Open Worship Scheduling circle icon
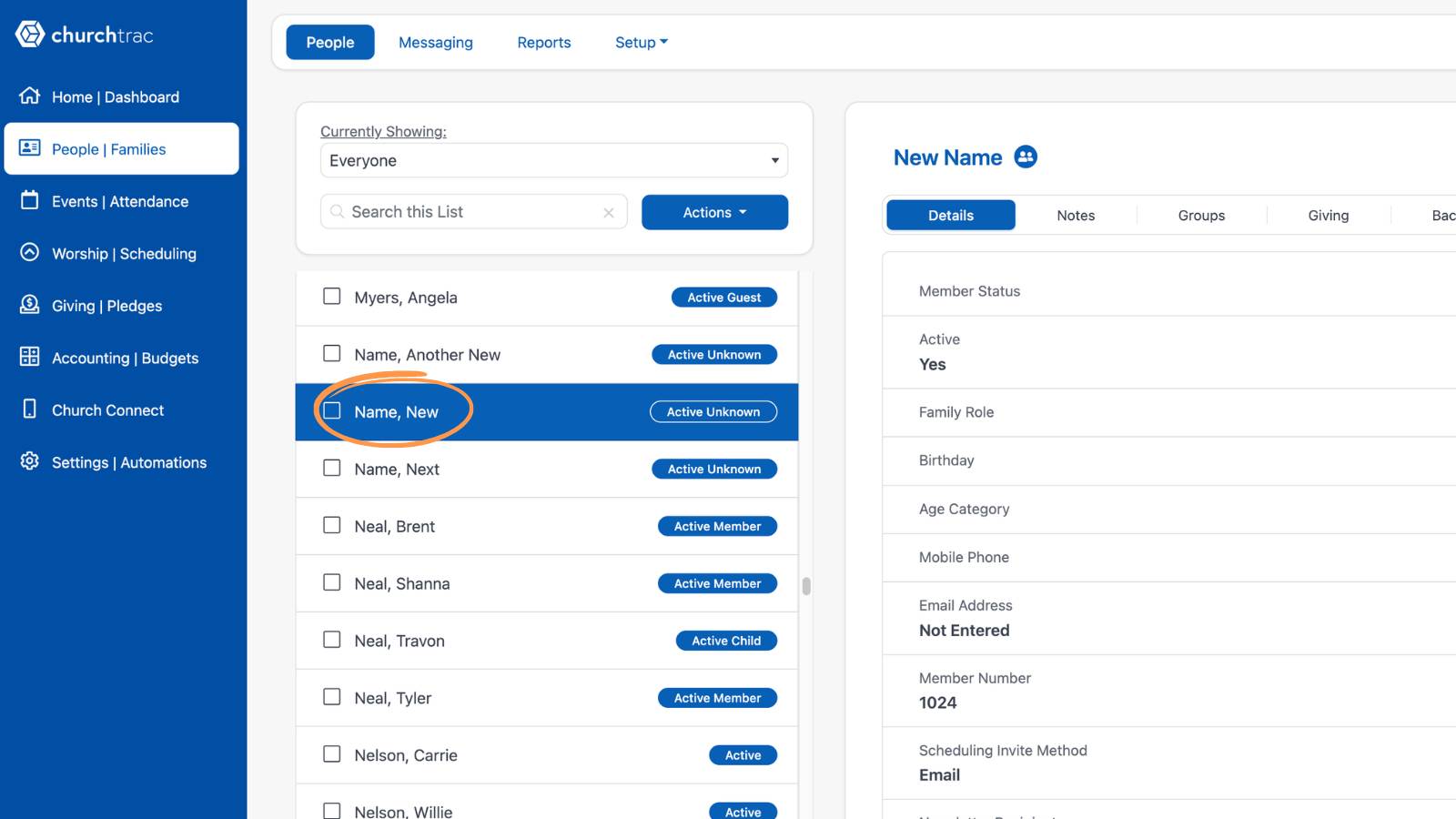The height and width of the screenshot is (819, 1456). [x=30, y=252]
